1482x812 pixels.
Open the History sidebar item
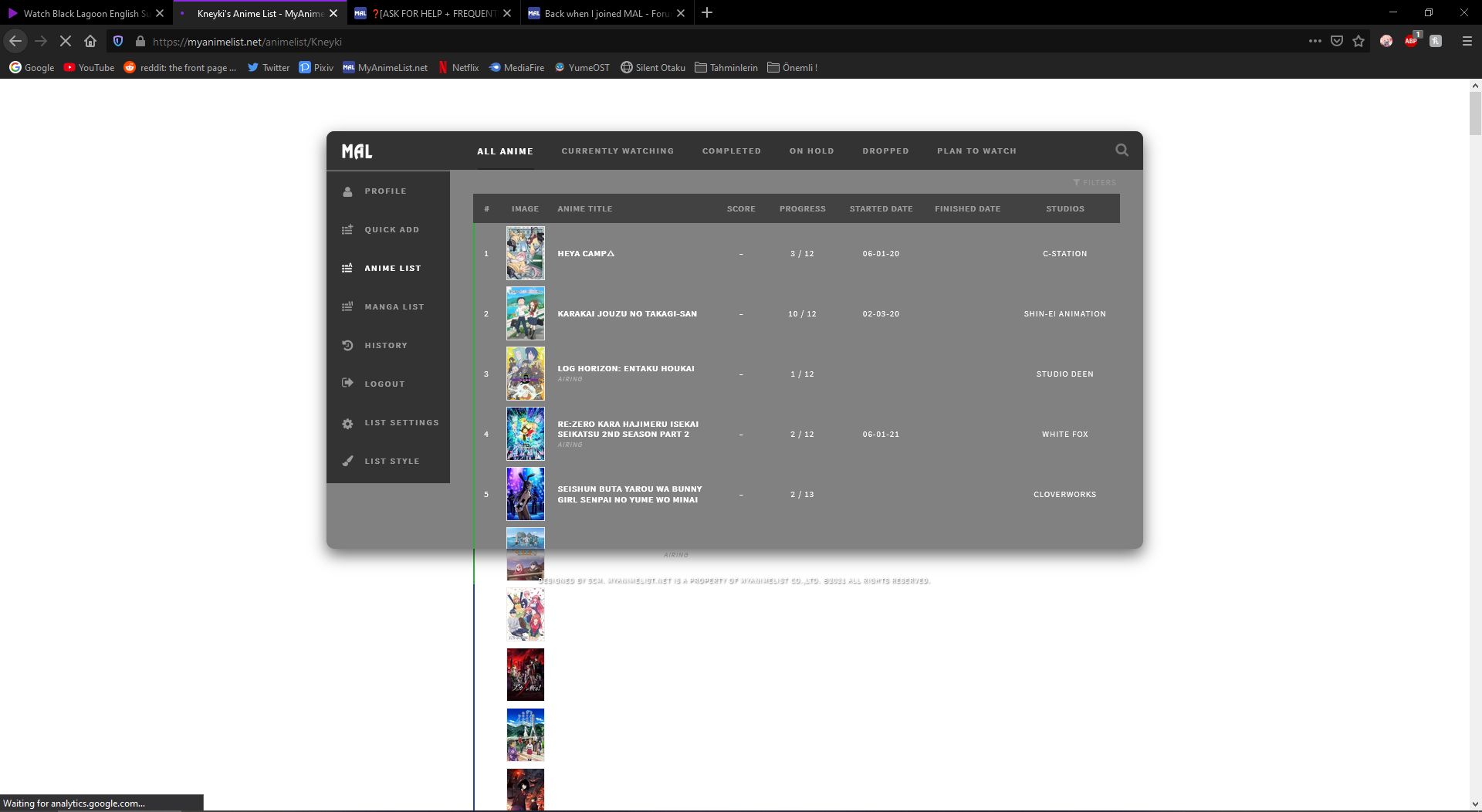point(385,346)
